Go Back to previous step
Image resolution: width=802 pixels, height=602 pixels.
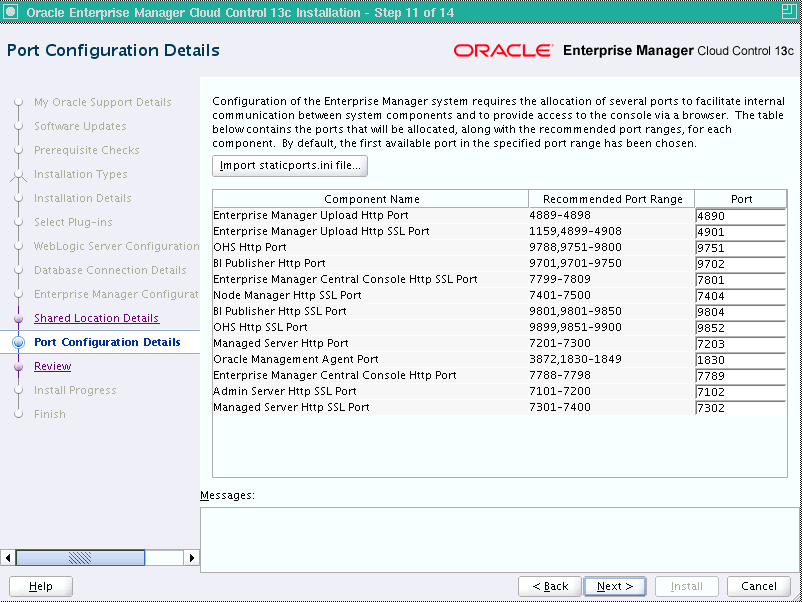[550, 586]
